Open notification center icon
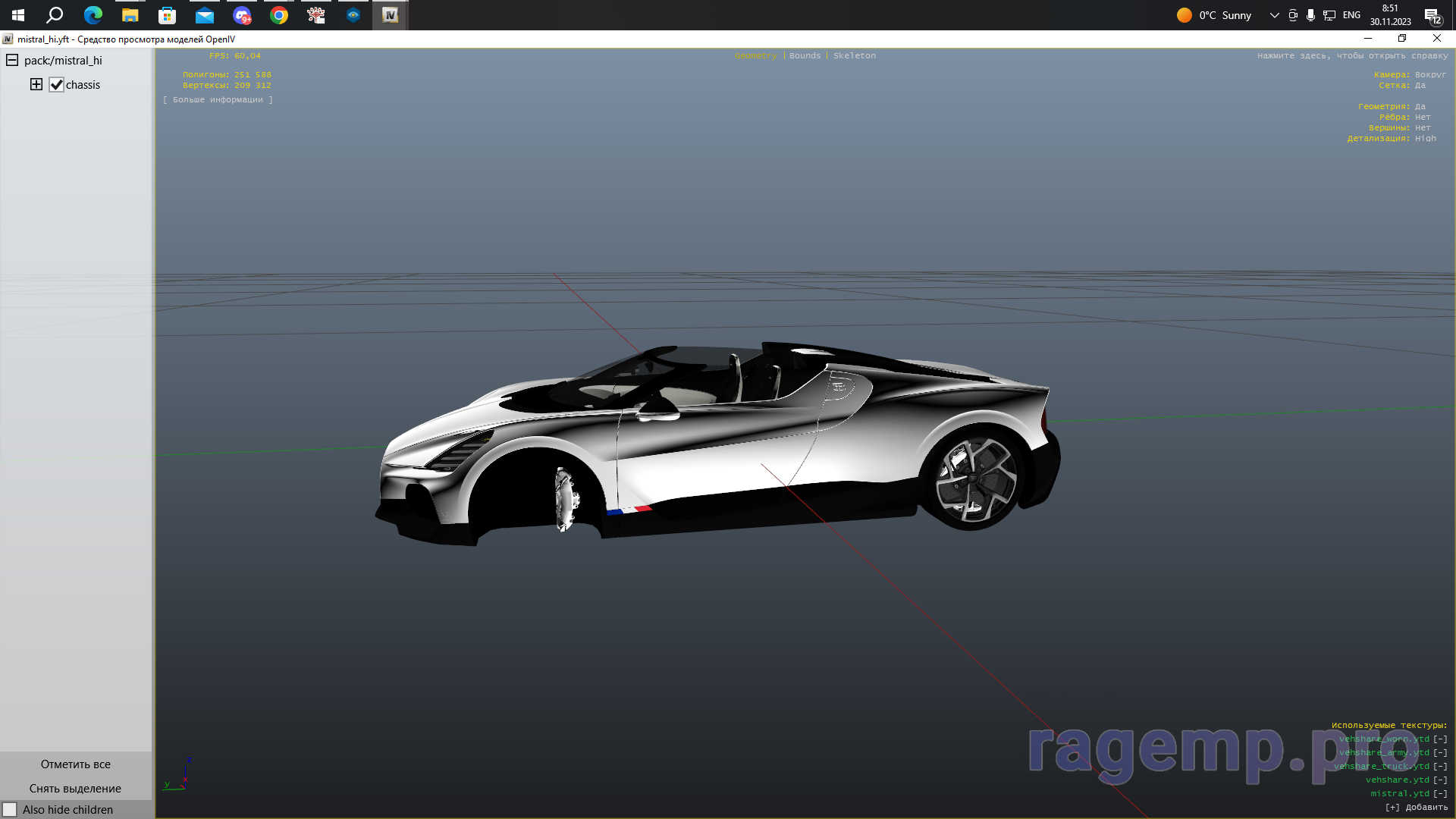This screenshot has width=1456, height=819. [1432, 15]
